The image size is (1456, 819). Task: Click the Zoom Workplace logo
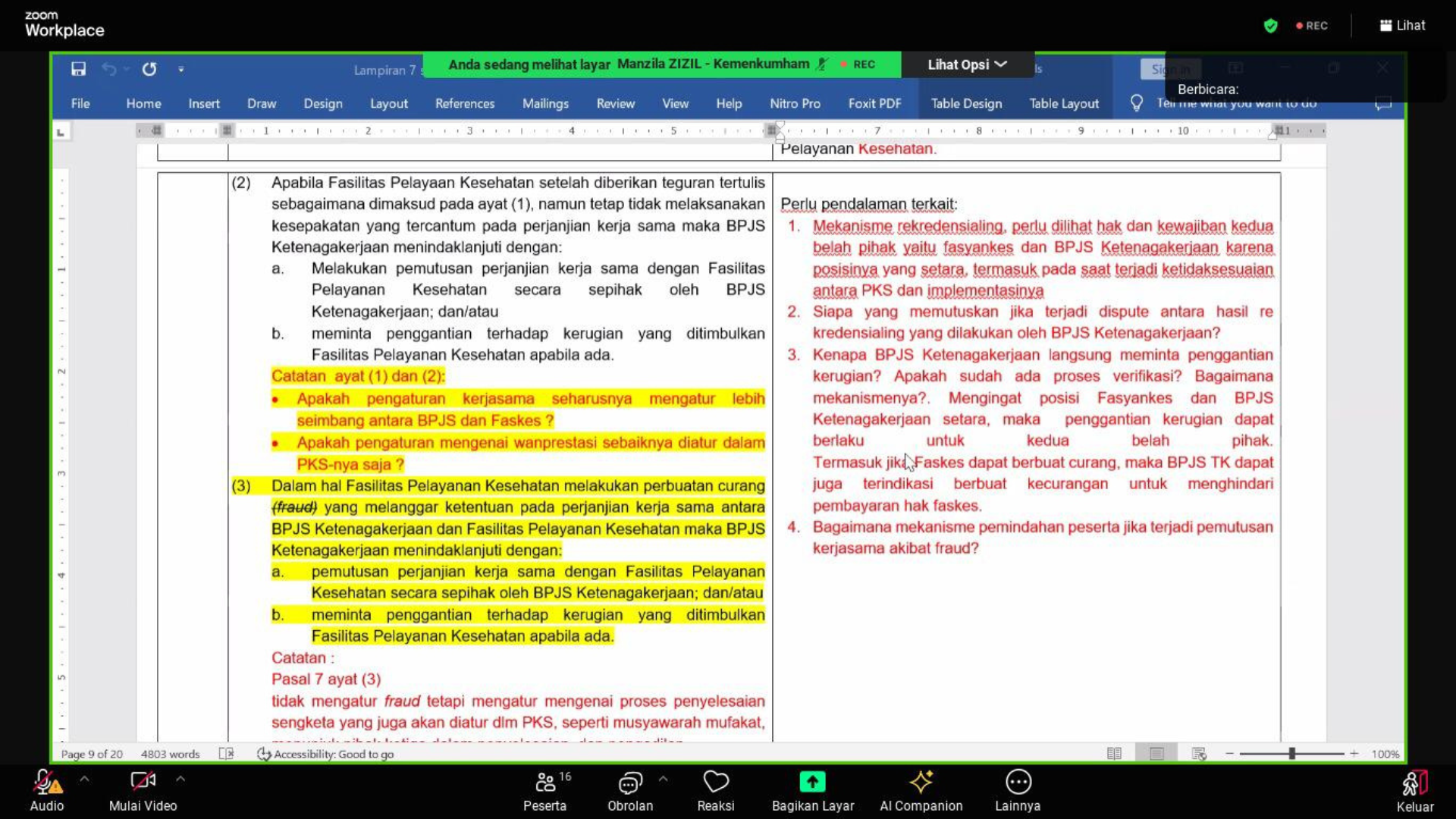[64, 25]
